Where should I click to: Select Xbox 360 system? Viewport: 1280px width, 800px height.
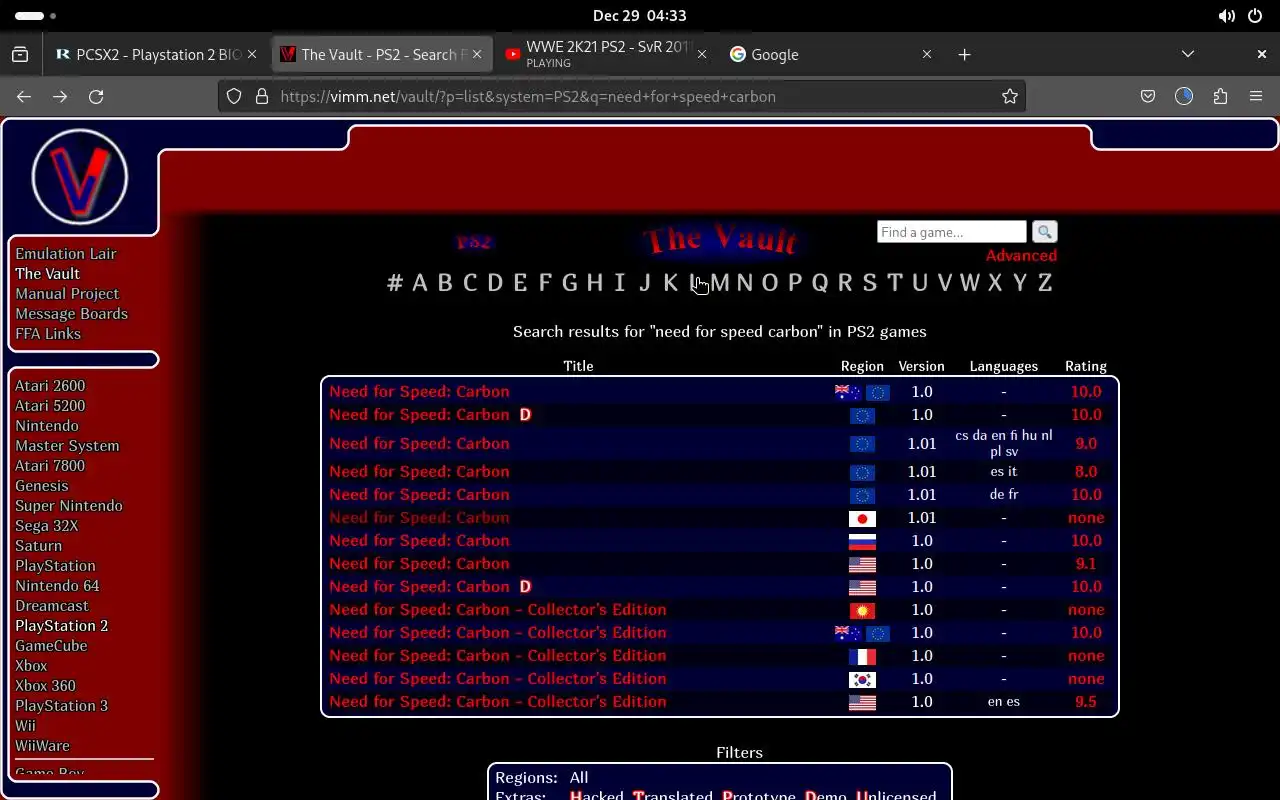(x=45, y=685)
